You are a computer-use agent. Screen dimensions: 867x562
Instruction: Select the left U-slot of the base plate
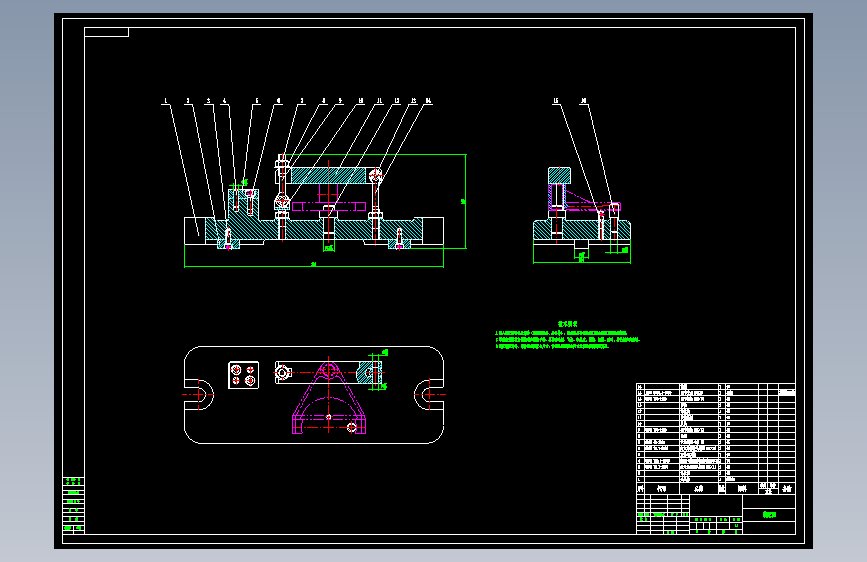(199, 394)
